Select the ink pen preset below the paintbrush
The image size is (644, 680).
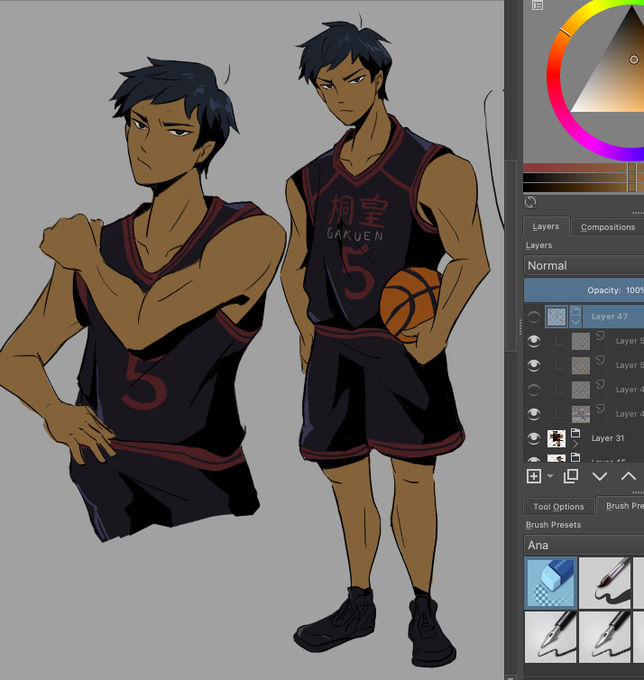(605, 636)
